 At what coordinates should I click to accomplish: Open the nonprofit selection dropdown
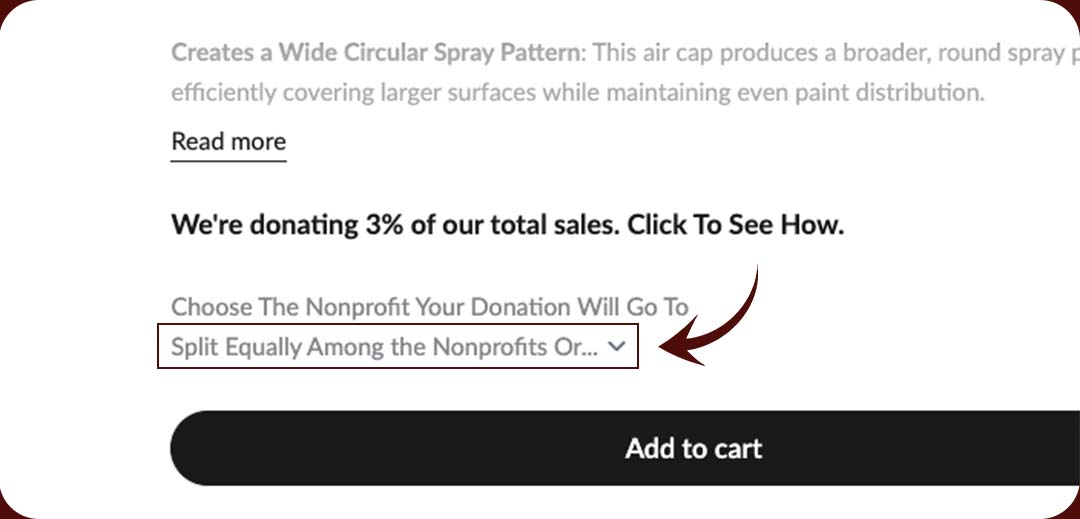click(x=397, y=347)
